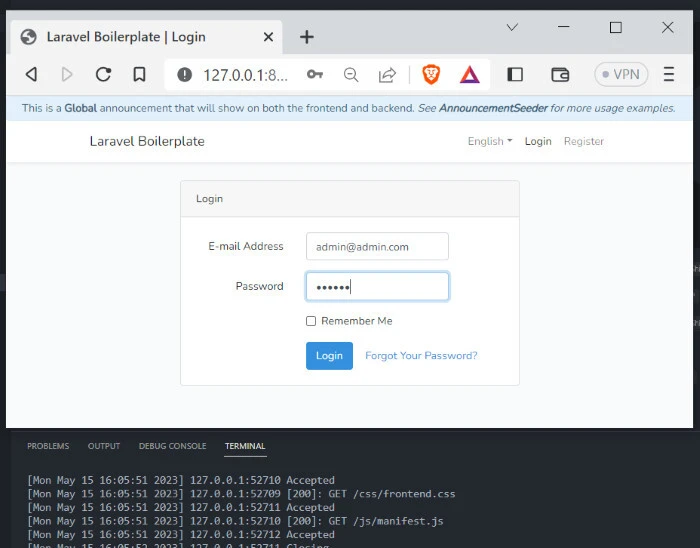
Task: Open the browser hamburger menu
Action: click(669, 74)
